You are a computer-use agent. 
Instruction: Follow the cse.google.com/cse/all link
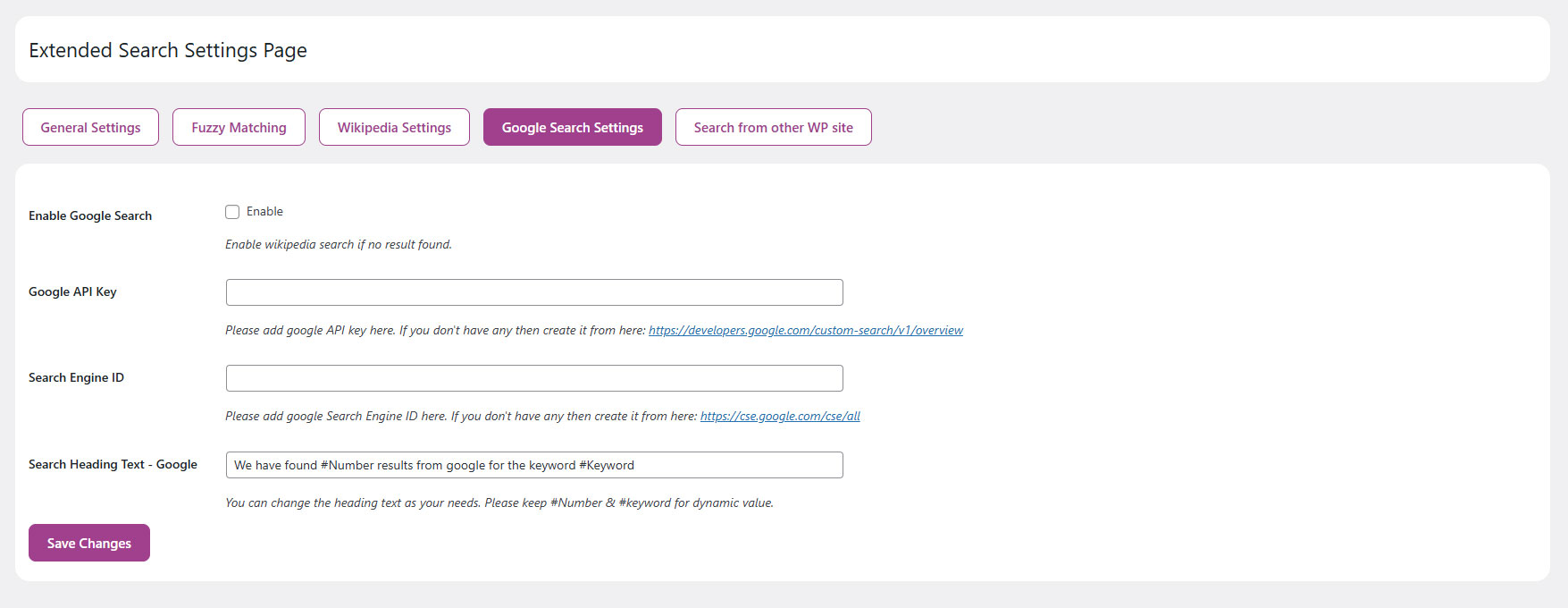(x=780, y=417)
